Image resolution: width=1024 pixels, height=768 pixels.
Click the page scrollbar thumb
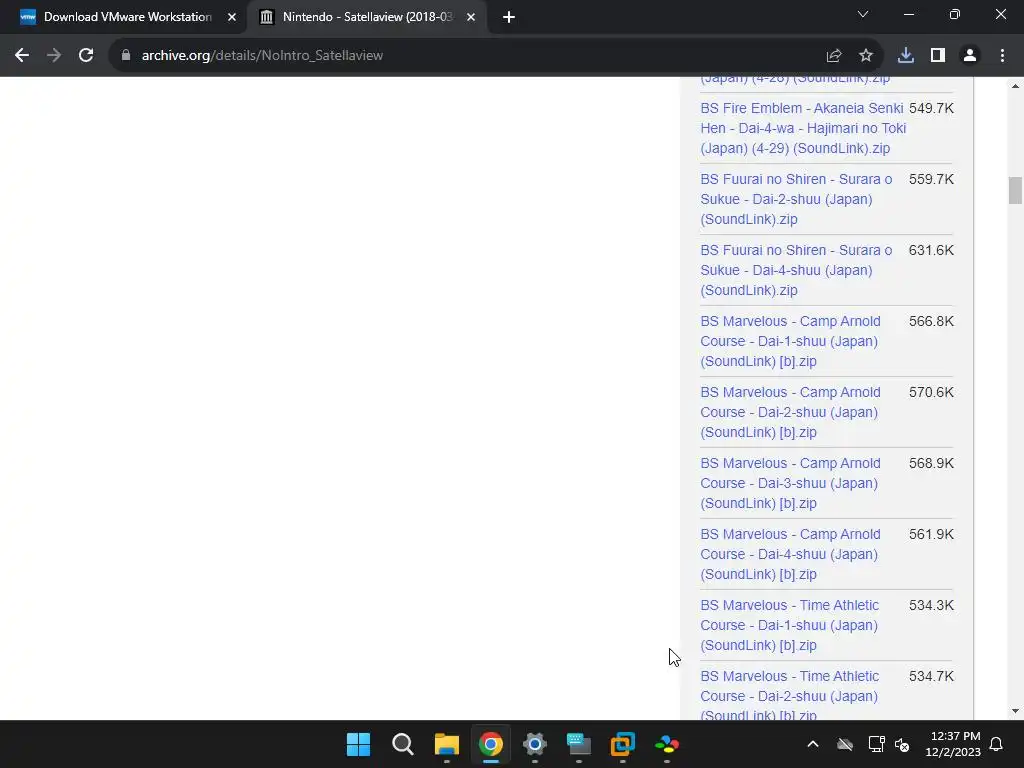pos(1015,191)
